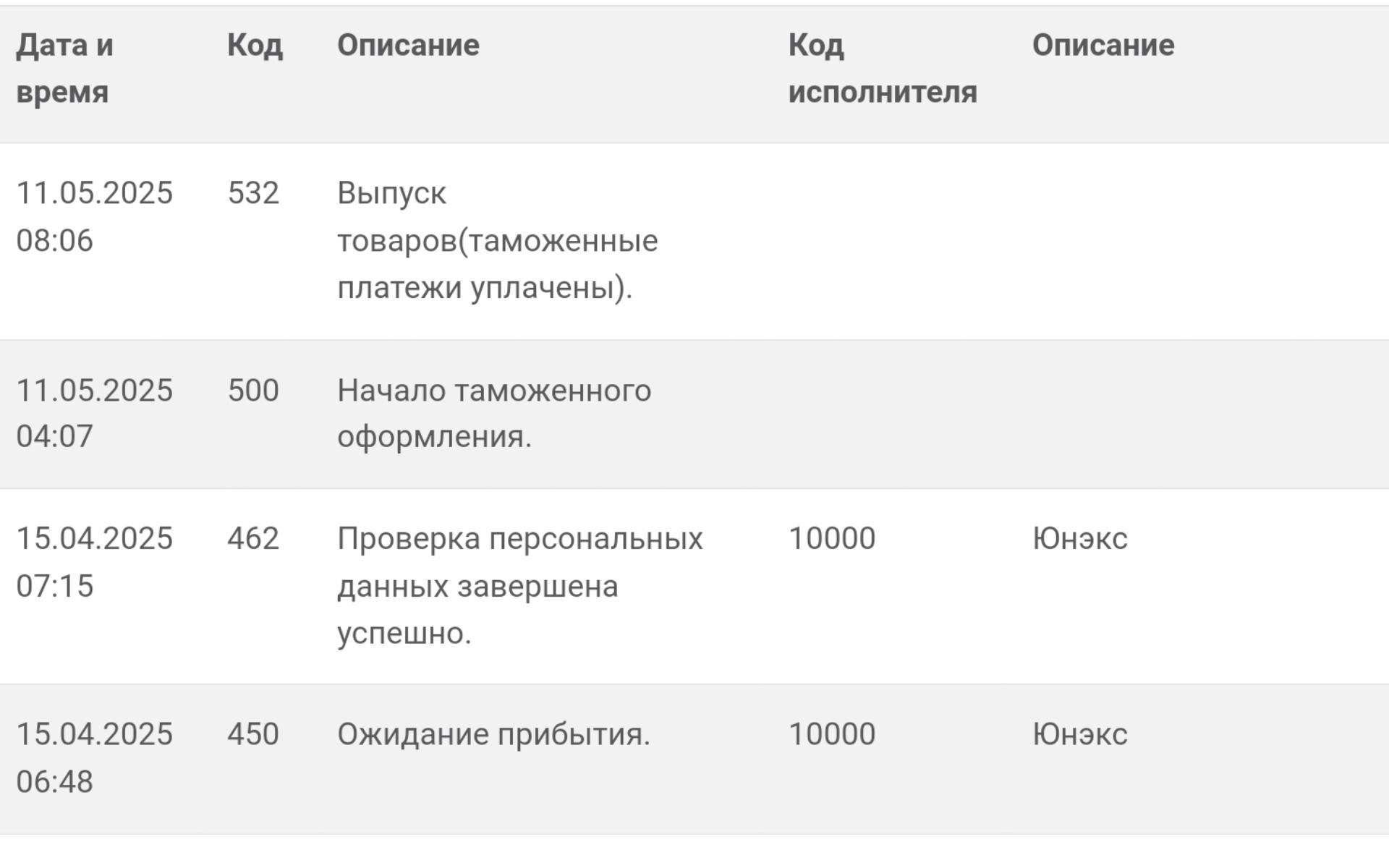Click the standalone "Код" column header
Screen dimensions: 1389x868
255,46
